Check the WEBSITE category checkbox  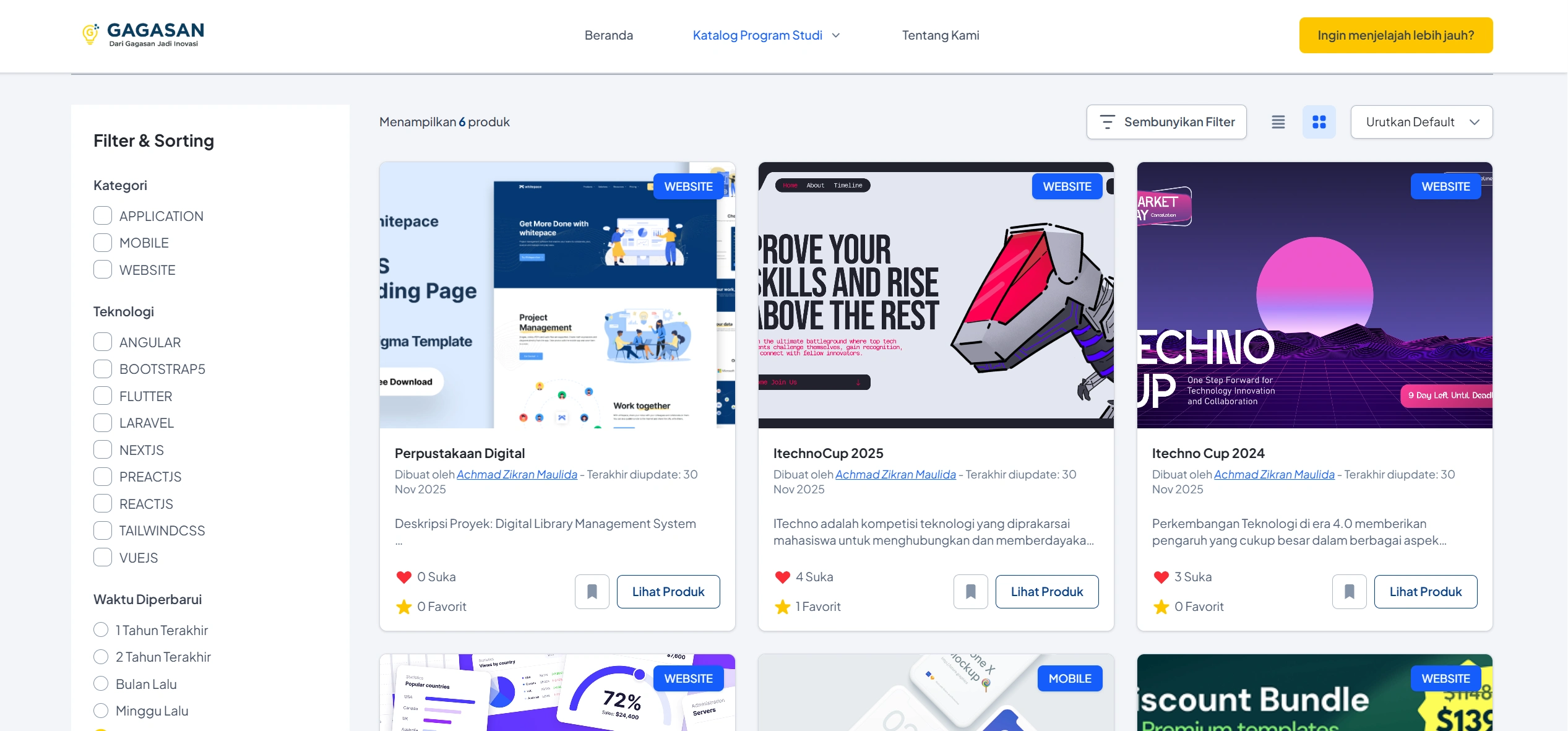click(103, 270)
